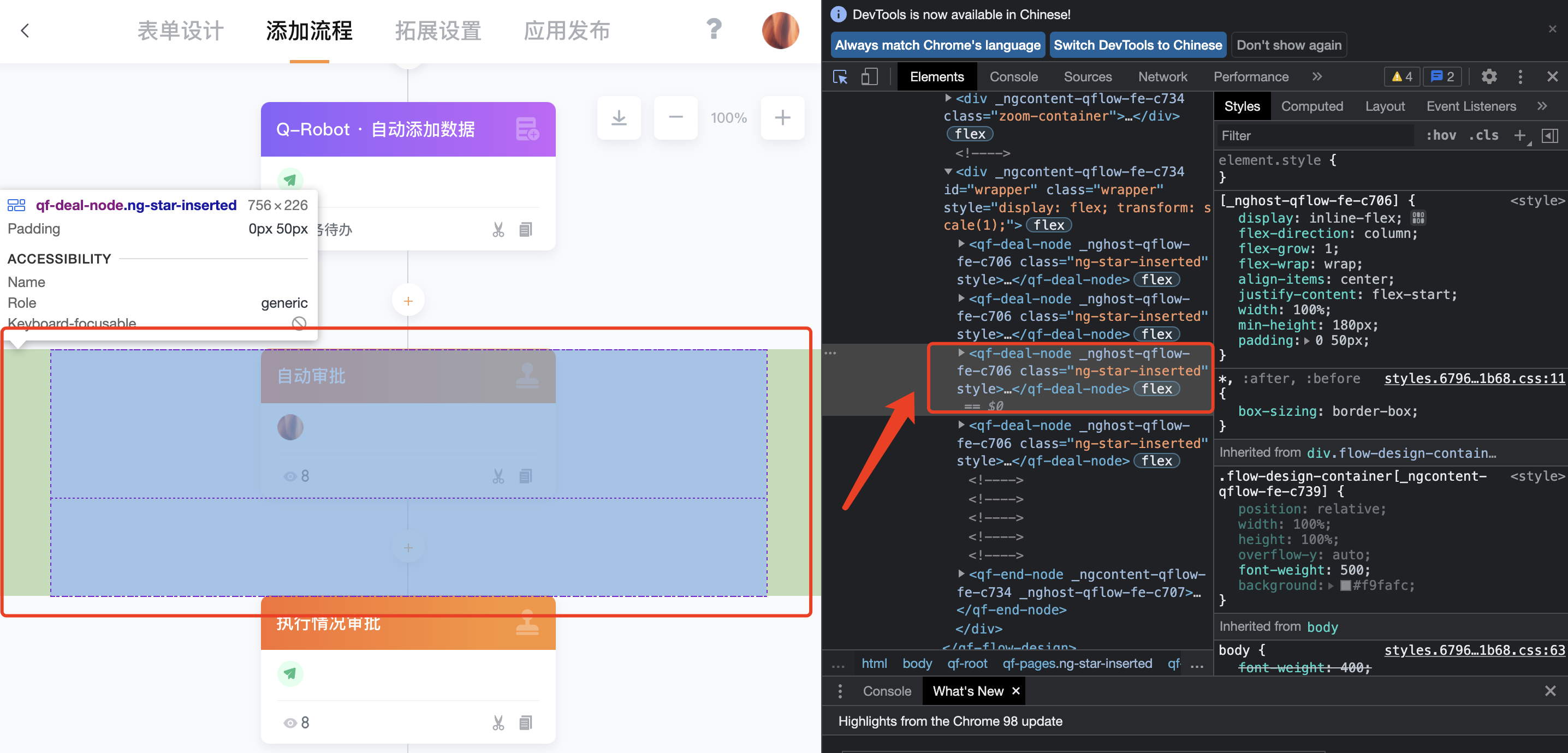Open the flexbox editor icon
Screen dimensions: 1568x753
[x=1418, y=218]
